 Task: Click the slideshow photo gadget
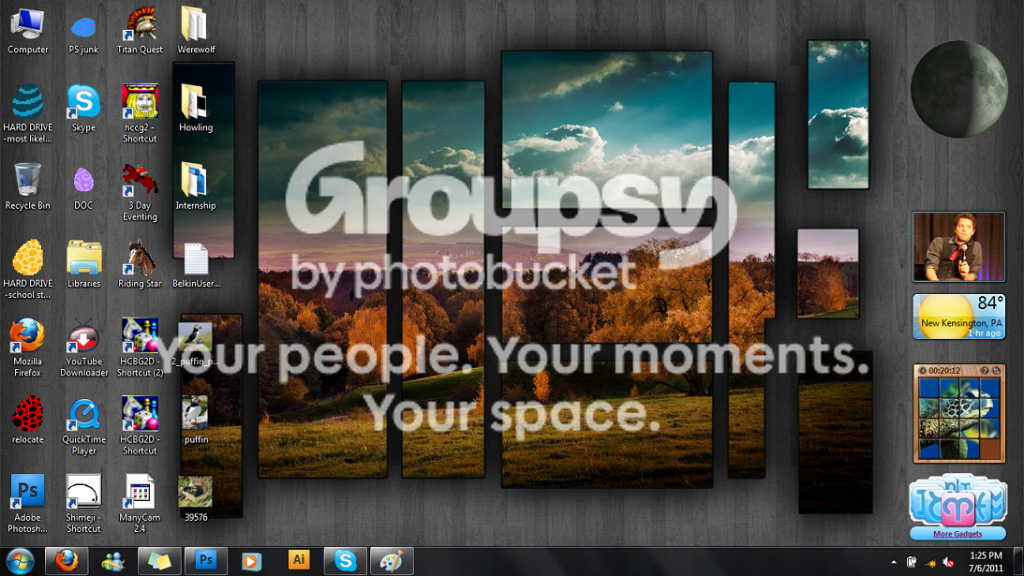(959, 247)
